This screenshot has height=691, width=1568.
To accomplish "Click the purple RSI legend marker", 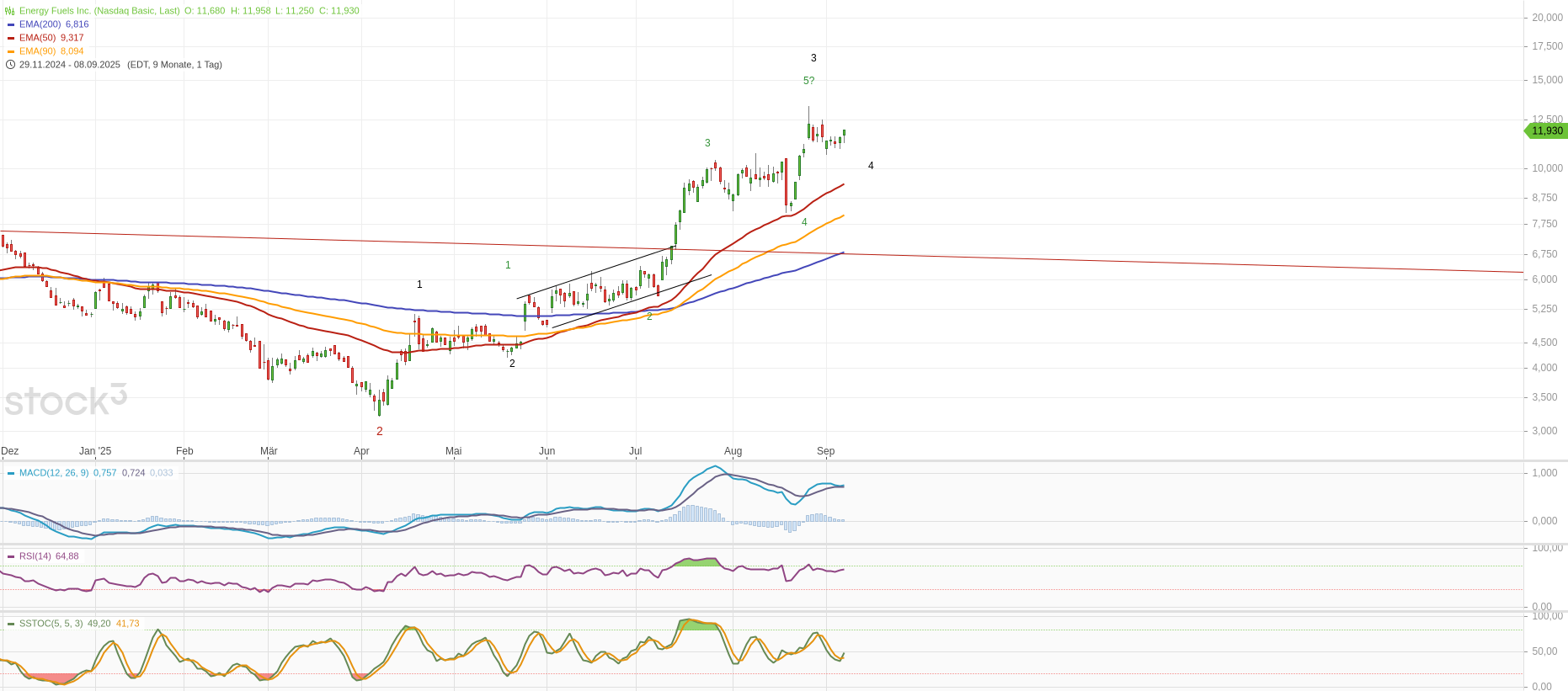I will (x=11, y=556).
